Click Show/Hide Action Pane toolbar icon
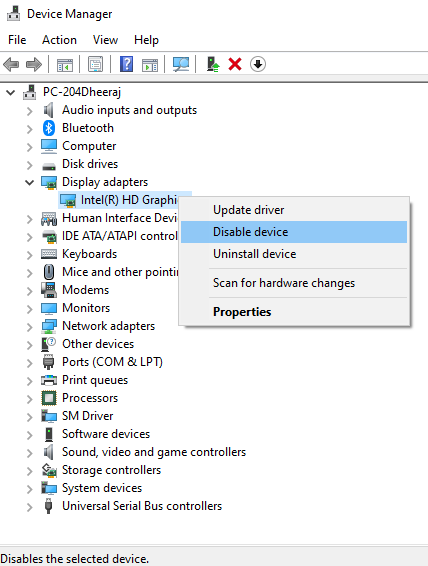Image resolution: width=428 pixels, height=566 pixels. [150, 65]
